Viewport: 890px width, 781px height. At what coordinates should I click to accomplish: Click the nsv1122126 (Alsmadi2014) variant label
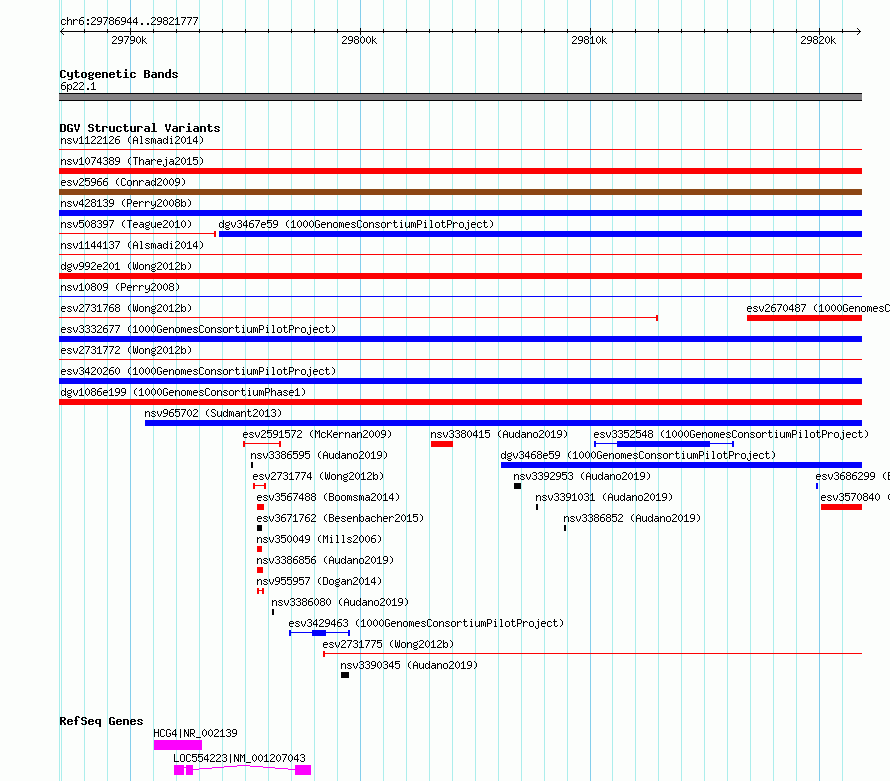pos(132,140)
